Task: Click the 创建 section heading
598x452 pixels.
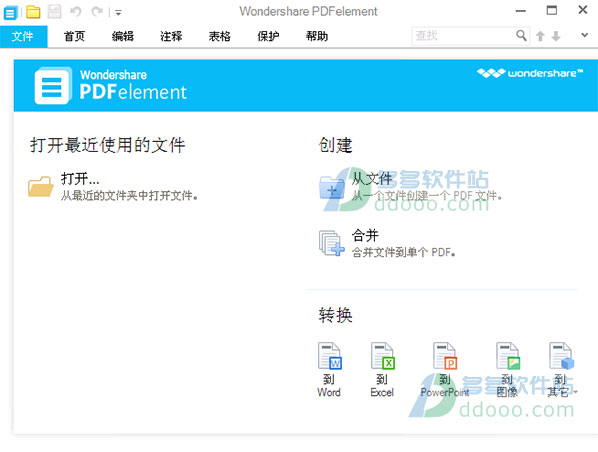Action: 336,145
